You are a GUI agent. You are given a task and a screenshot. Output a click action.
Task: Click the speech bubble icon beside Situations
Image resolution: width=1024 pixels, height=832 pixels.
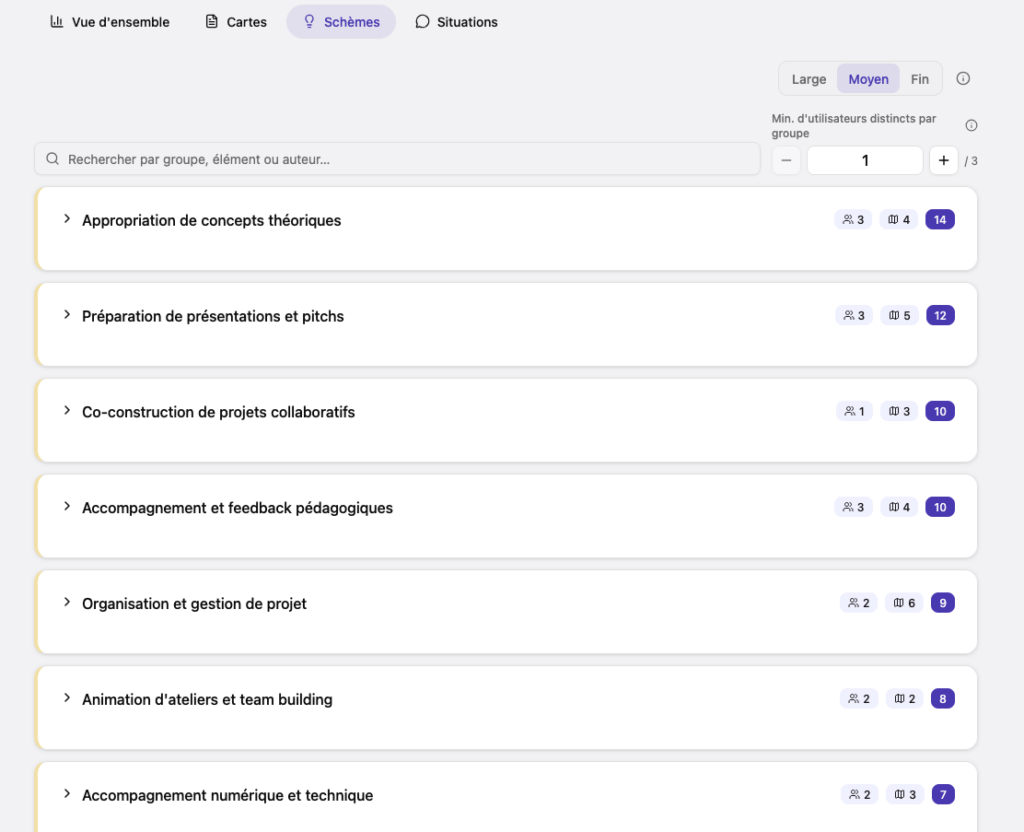tap(423, 22)
